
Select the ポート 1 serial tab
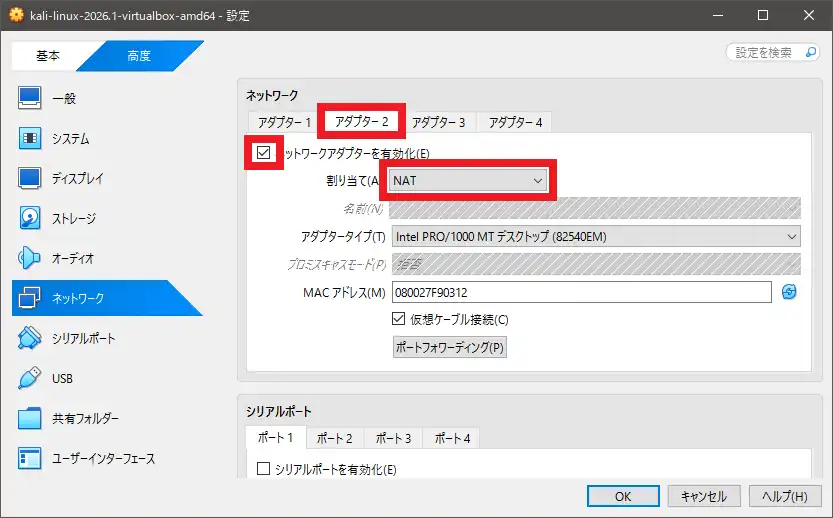point(276,438)
